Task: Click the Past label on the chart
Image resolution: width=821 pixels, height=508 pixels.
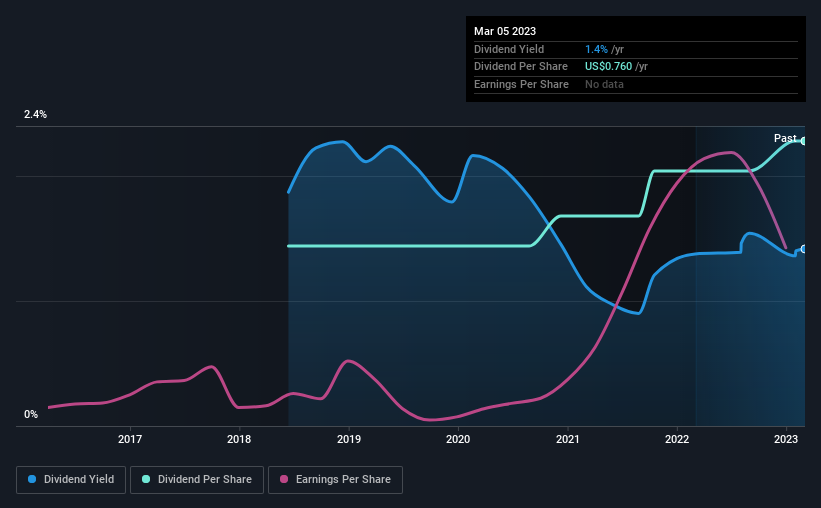Action: coord(785,138)
